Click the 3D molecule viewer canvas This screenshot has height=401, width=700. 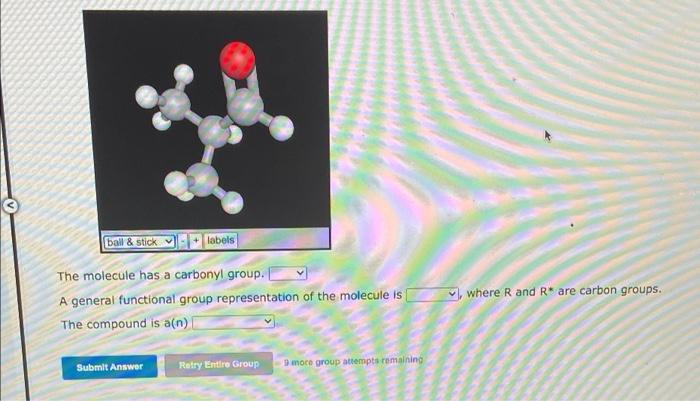(x=207, y=121)
